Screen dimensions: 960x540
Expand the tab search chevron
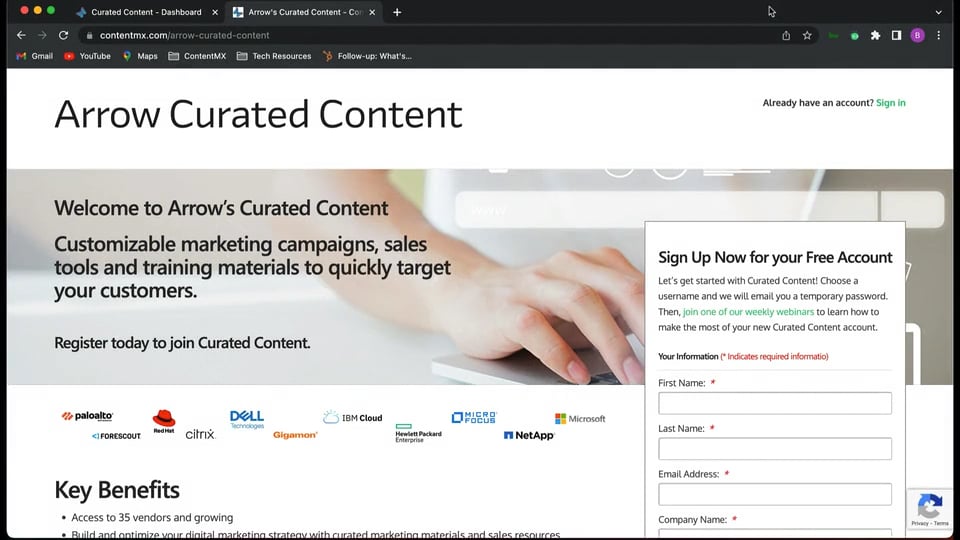coord(939,12)
